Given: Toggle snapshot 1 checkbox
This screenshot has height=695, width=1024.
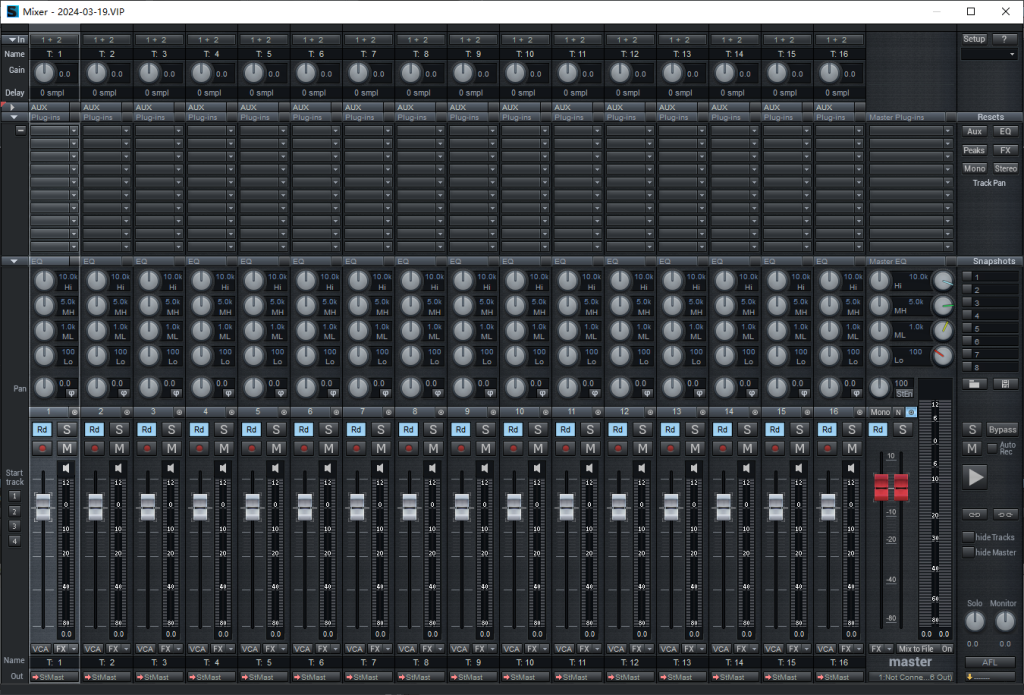Looking at the screenshot, I should click(x=967, y=276).
